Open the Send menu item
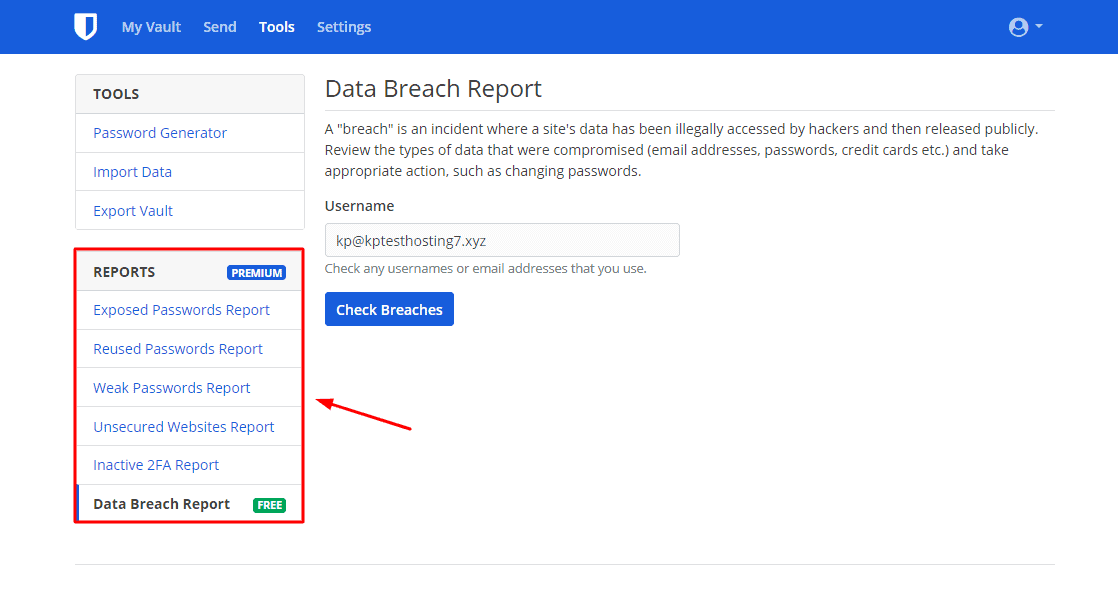This screenshot has height=610, width=1118. tap(220, 27)
